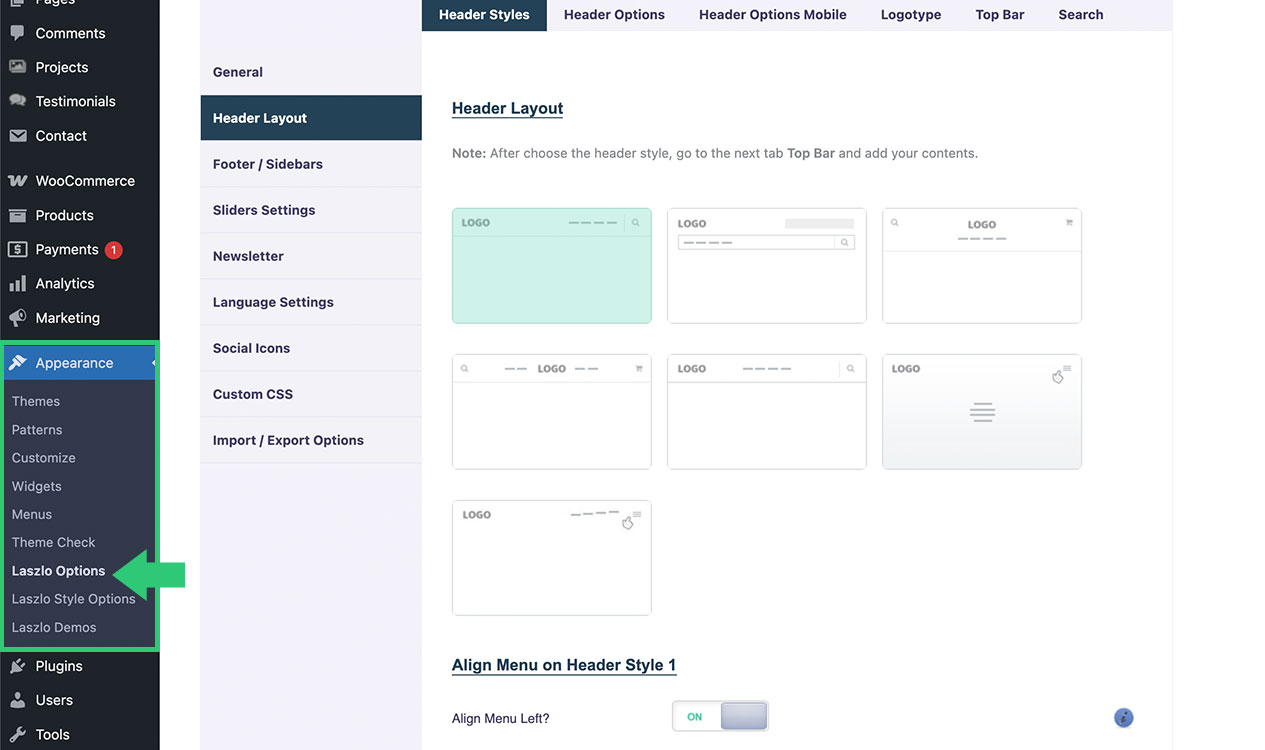Switch to the Header Options Mobile tab
This screenshot has width=1265, height=750.
772,15
